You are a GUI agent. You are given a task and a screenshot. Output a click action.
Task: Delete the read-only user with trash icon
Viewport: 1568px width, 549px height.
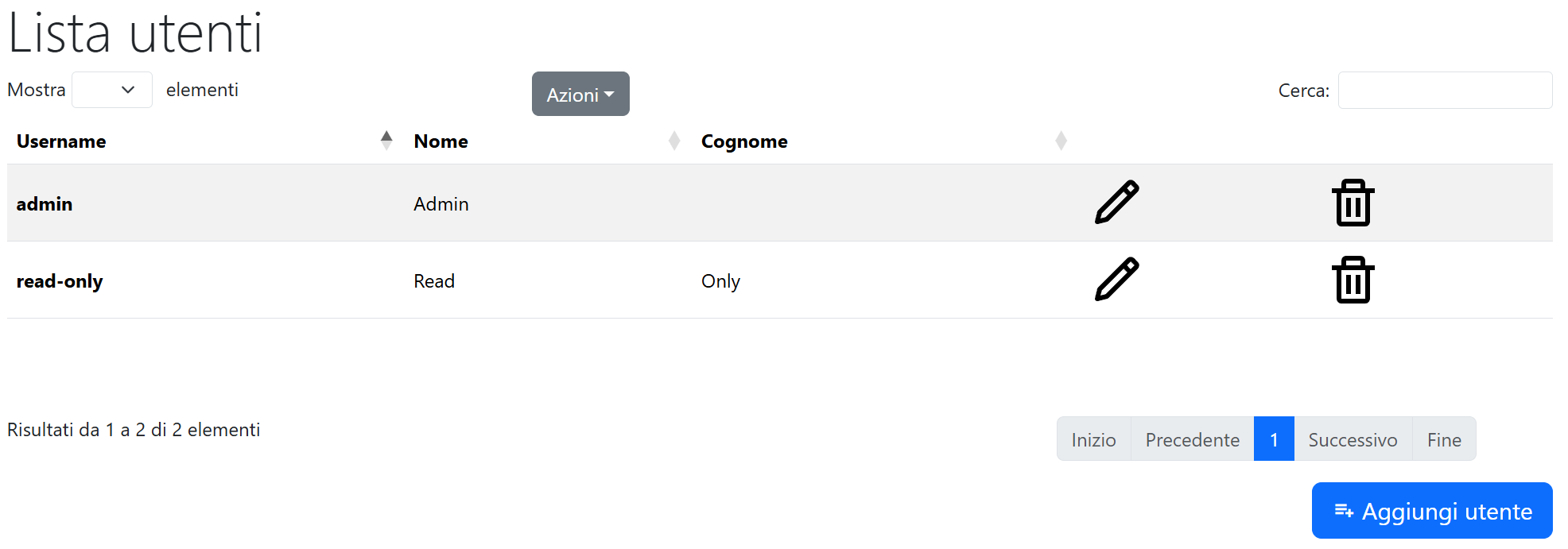pyautogui.click(x=1353, y=280)
